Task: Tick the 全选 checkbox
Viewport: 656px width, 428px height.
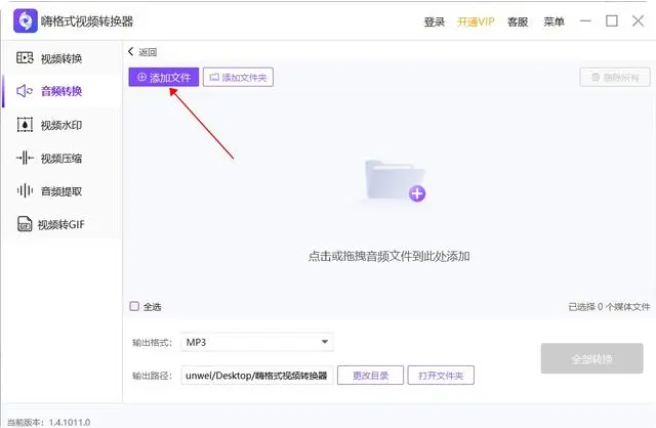Action: pyautogui.click(x=134, y=306)
